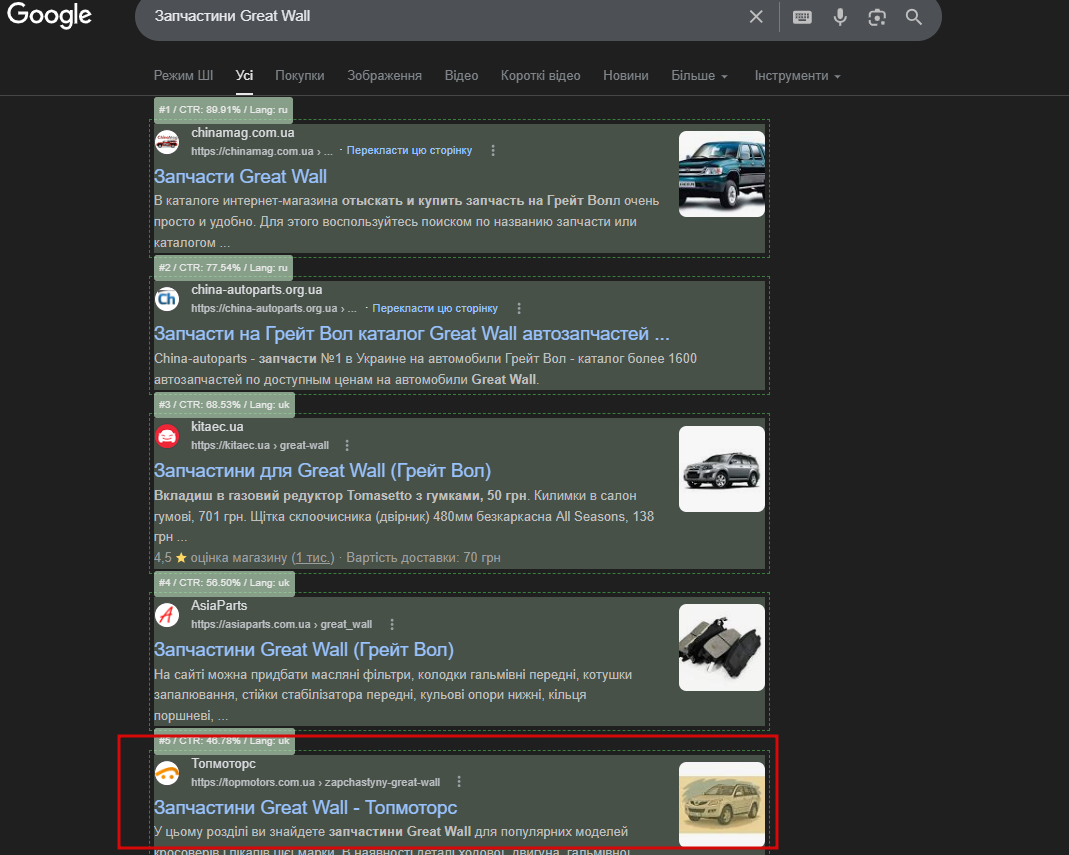Switch to Покупки tab
1069x855 pixels.
299,76
